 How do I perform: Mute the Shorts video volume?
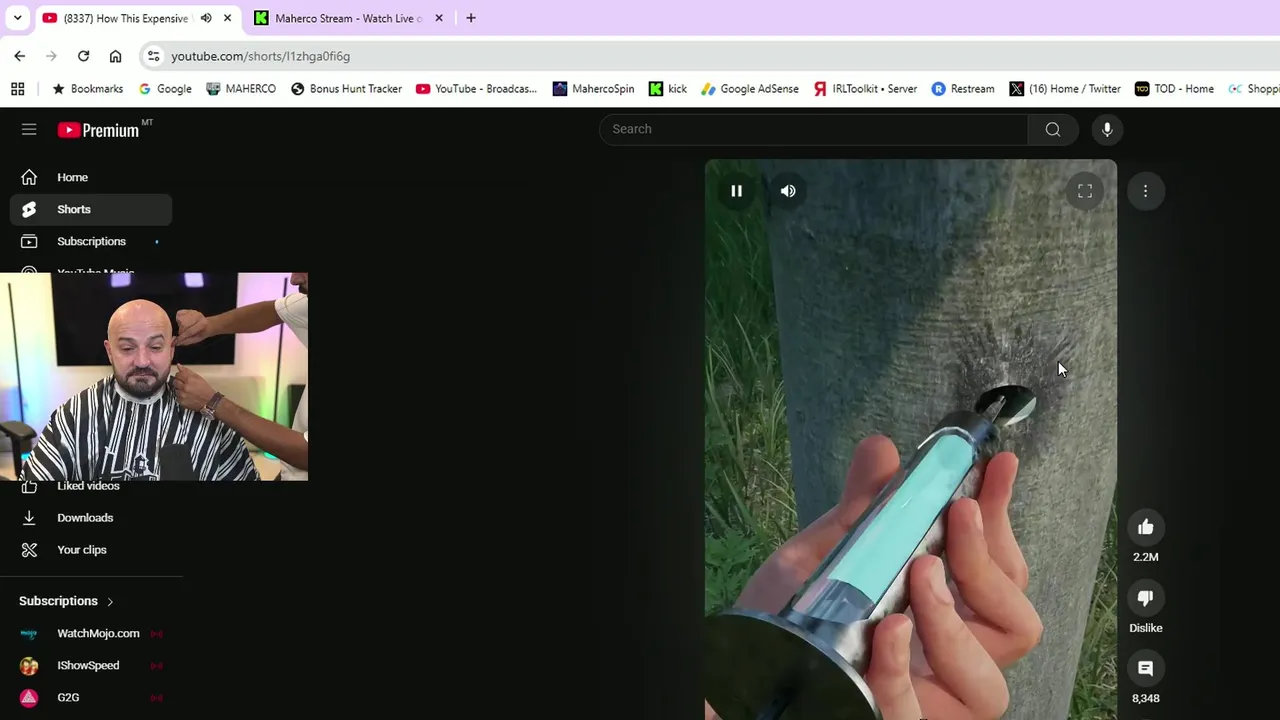point(788,191)
